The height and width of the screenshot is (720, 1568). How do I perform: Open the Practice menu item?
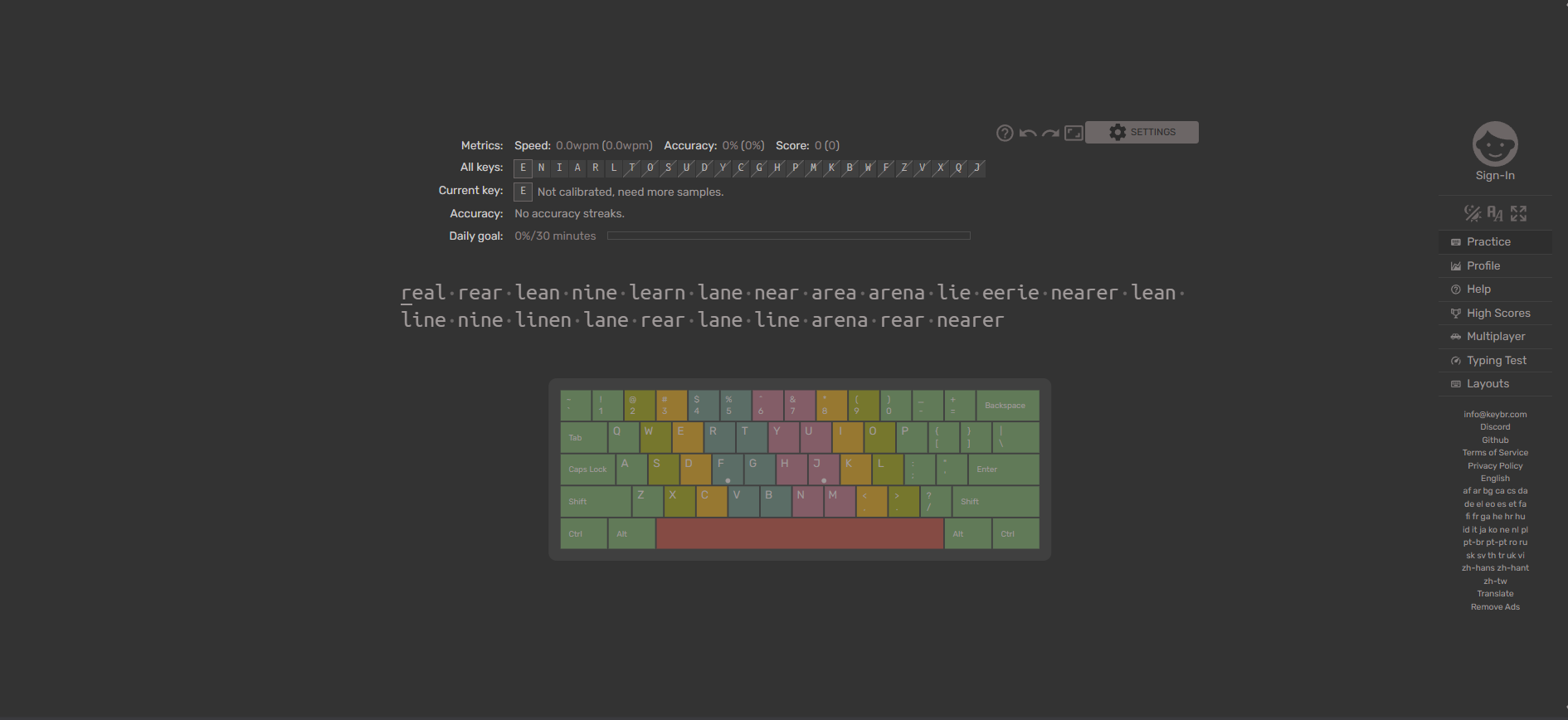click(x=1488, y=242)
